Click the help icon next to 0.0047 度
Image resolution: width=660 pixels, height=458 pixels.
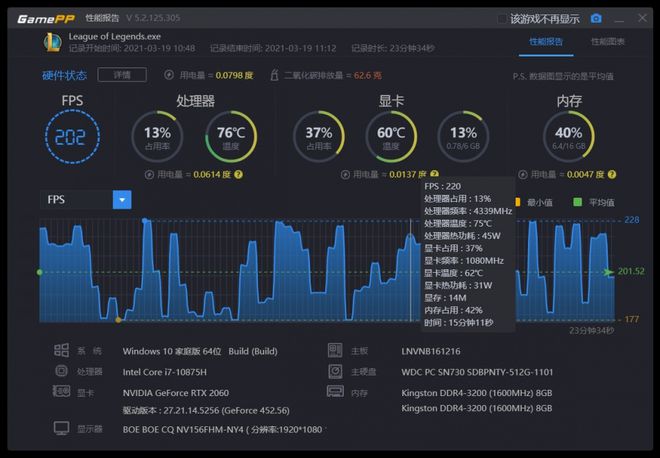click(x=612, y=174)
